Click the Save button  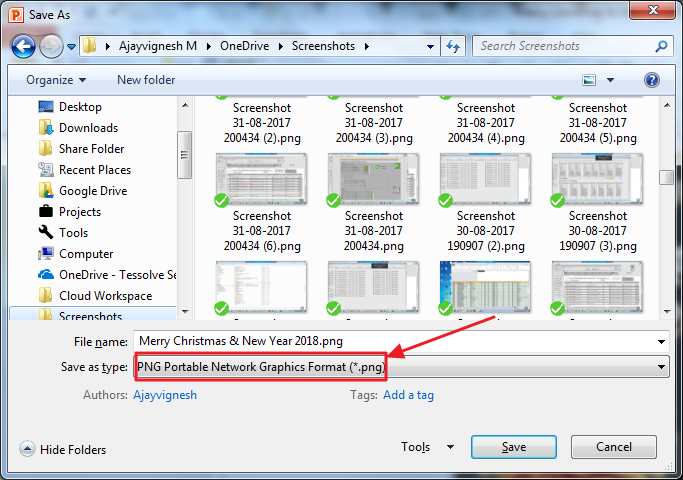pos(513,448)
